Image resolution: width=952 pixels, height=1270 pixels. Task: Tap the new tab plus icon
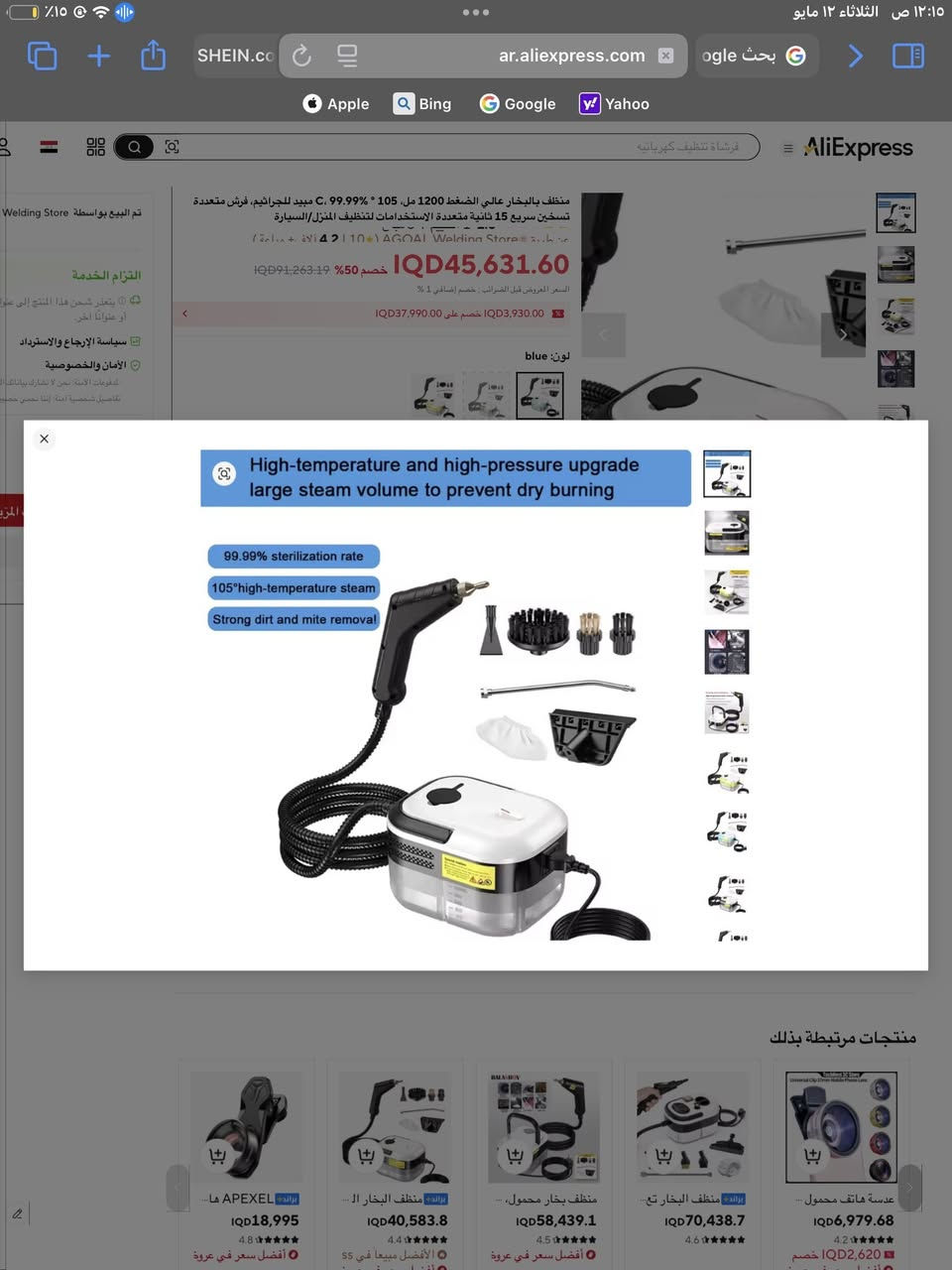pyautogui.click(x=99, y=56)
